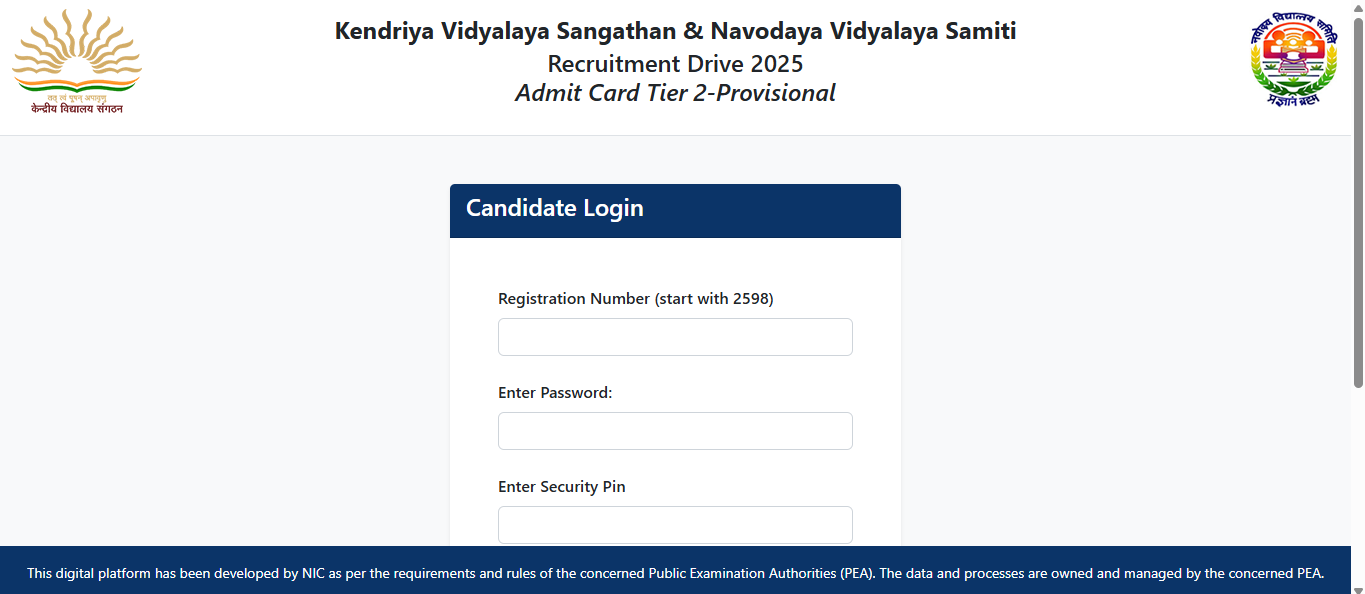Viewport: 1365px width, 594px height.
Task: Click the Hindi text under the KVS logo
Action: [x=77, y=108]
